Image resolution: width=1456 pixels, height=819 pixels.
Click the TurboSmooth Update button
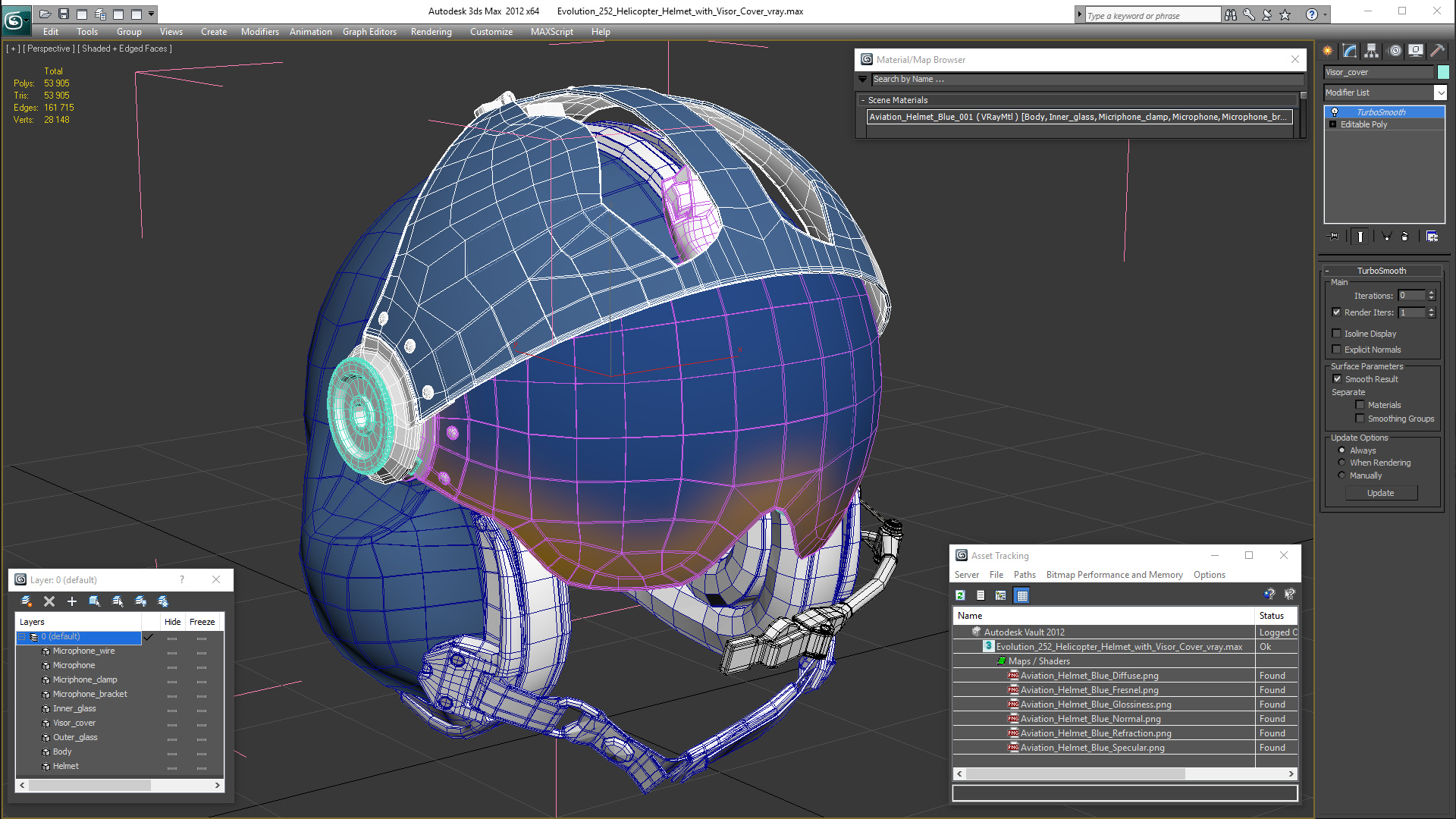[1380, 493]
